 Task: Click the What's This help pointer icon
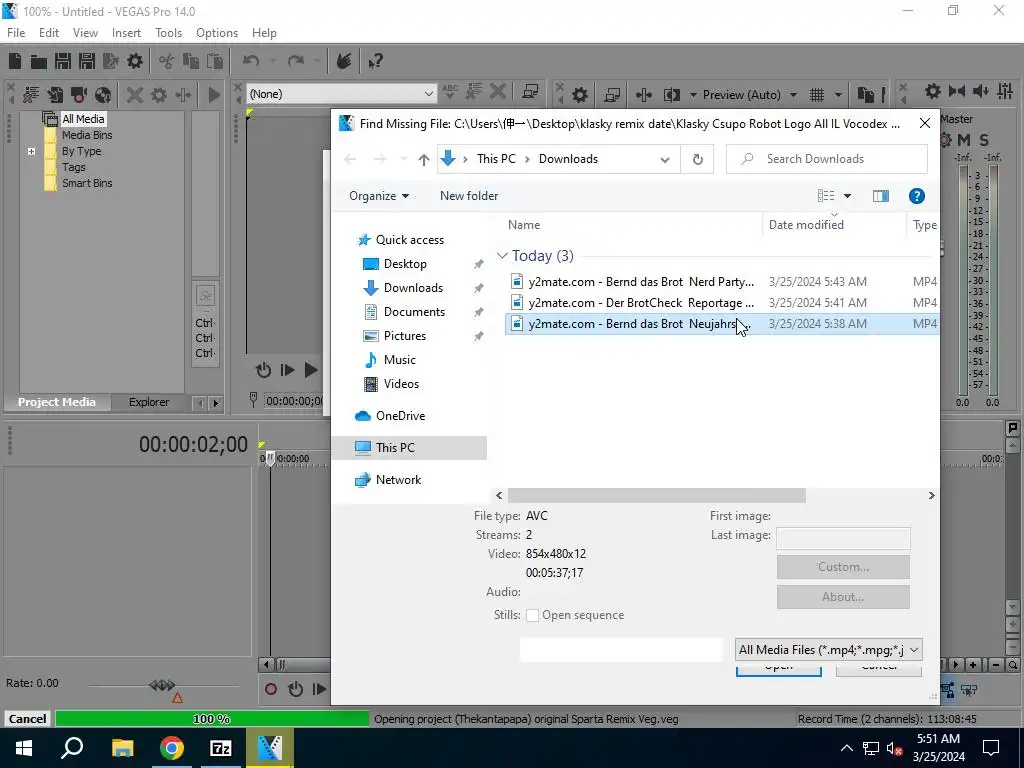tap(375, 61)
